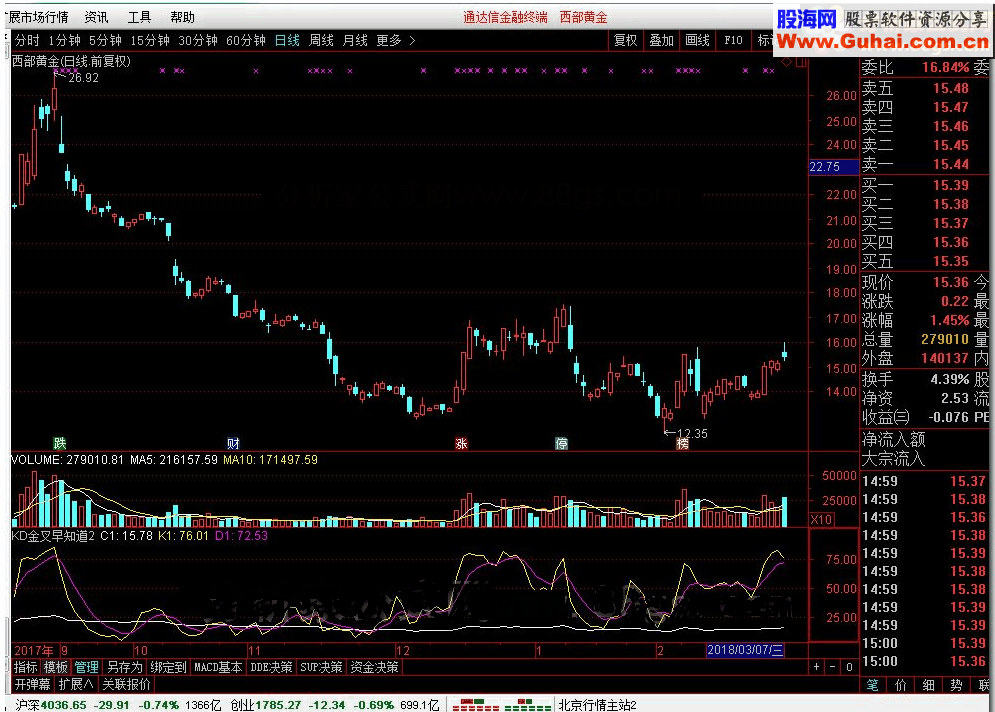This screenshot has width=995, height=712.
Task: Switch to MACD基本 indicator
Action: click(218, 667)
